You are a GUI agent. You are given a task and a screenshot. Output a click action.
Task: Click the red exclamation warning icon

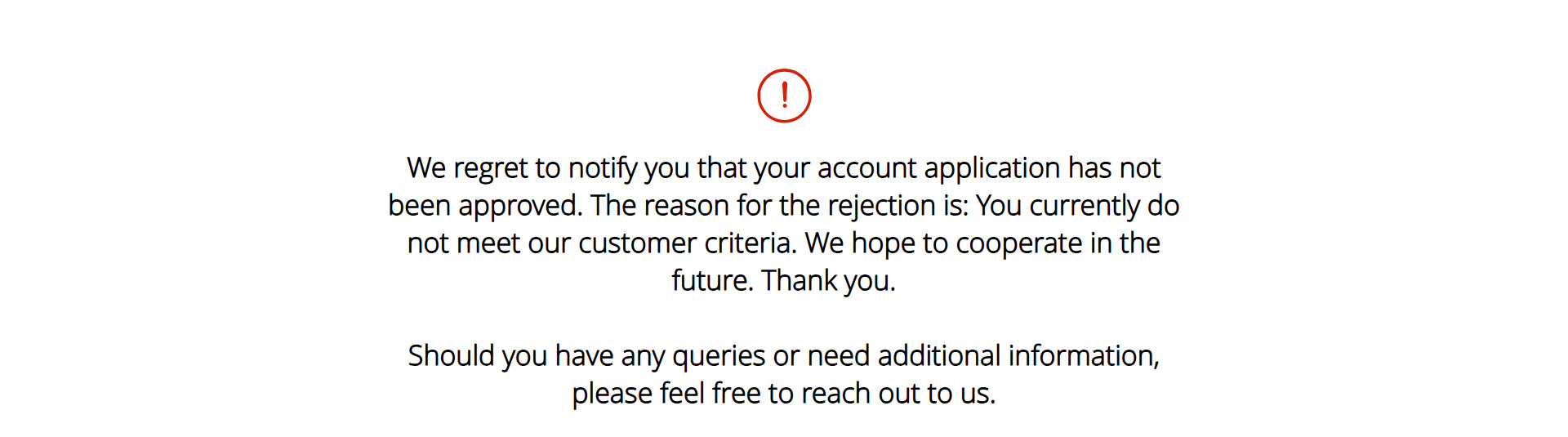[784, 96]
